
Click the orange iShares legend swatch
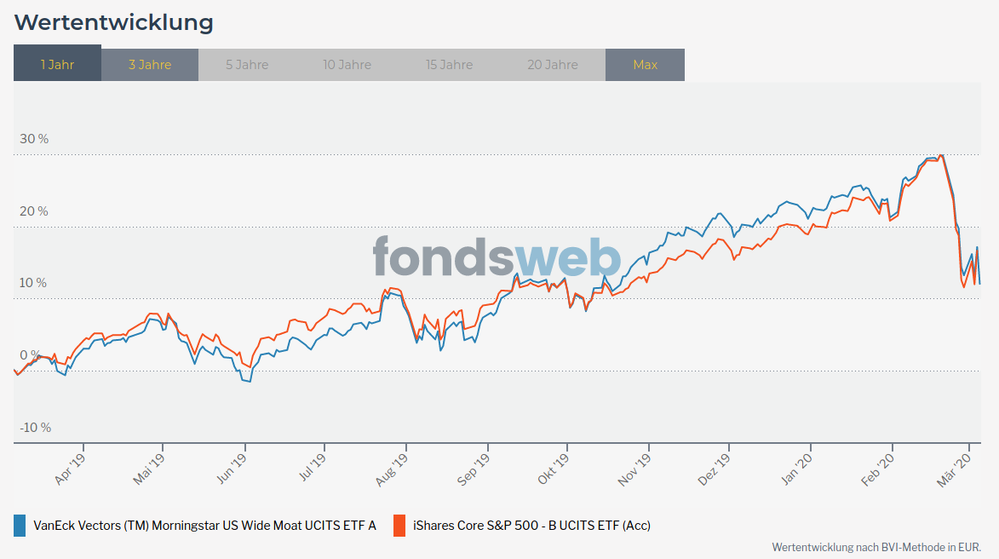point(399,525)
